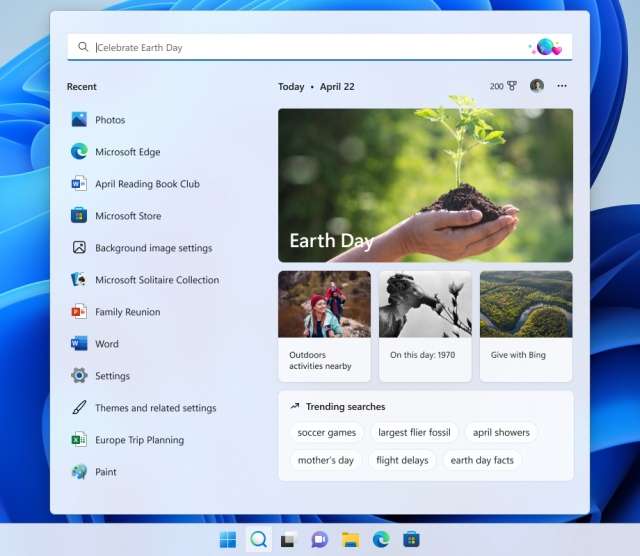
Task: Click the 'Family Reunion' file name
Action: (128, 312)
